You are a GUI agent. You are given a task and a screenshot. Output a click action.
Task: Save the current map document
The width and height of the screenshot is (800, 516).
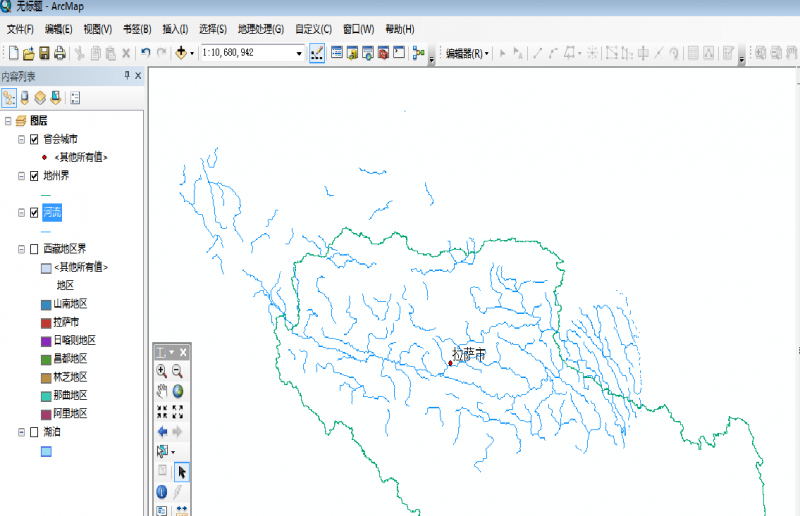click(x=44, y=53)
